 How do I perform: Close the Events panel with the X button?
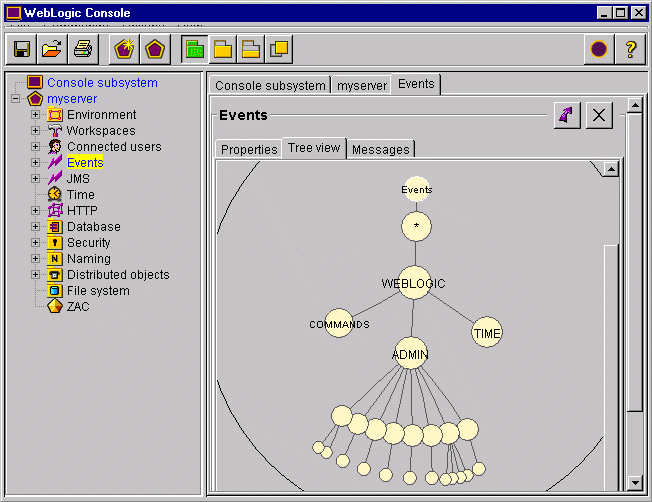click(599, 115)
